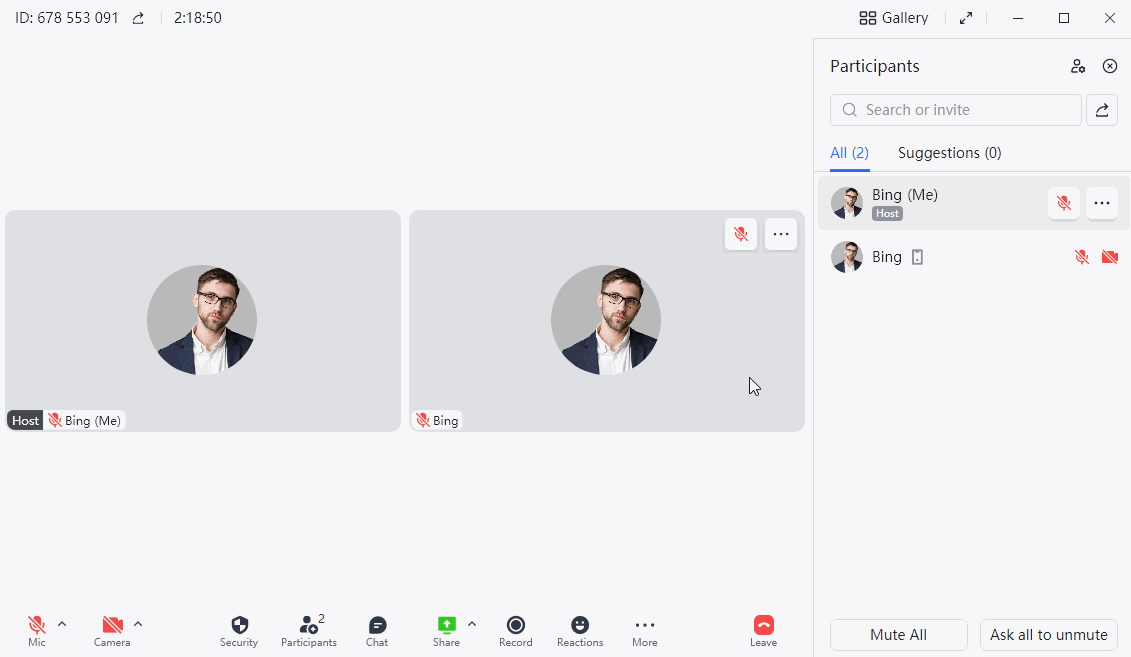Switch to the Suggestions (0) tab
Viewport: 1131px width, 657px height.
click(949, 153)
